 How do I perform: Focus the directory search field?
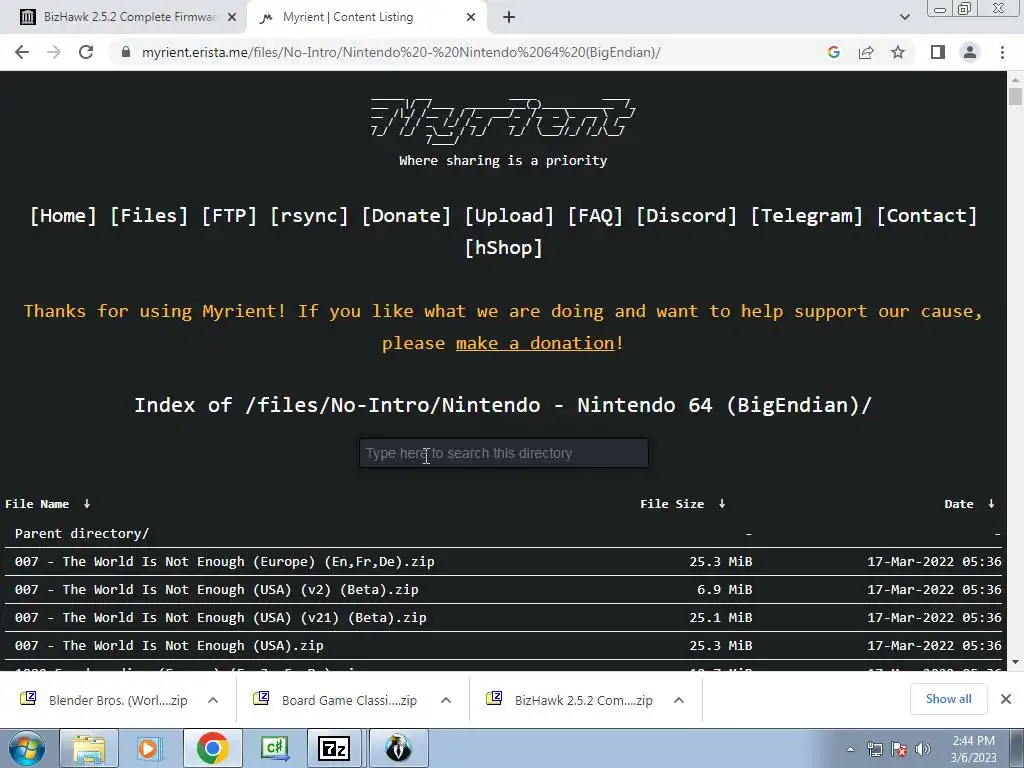(x=504, y=453)
